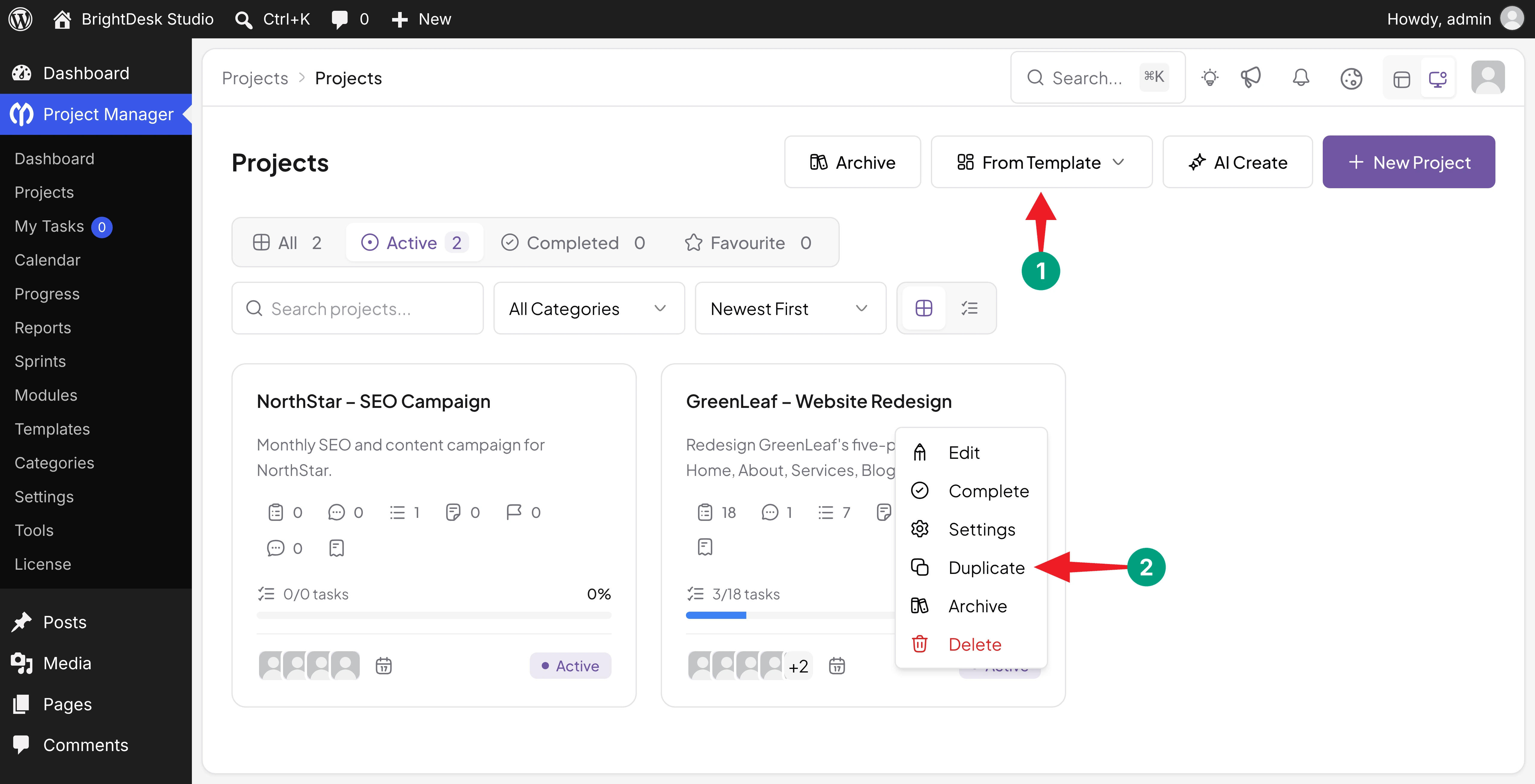Choose Settings in the project context menu
Image resolution: width=1535 pixels, height=784 pixels.
(971, 529)
